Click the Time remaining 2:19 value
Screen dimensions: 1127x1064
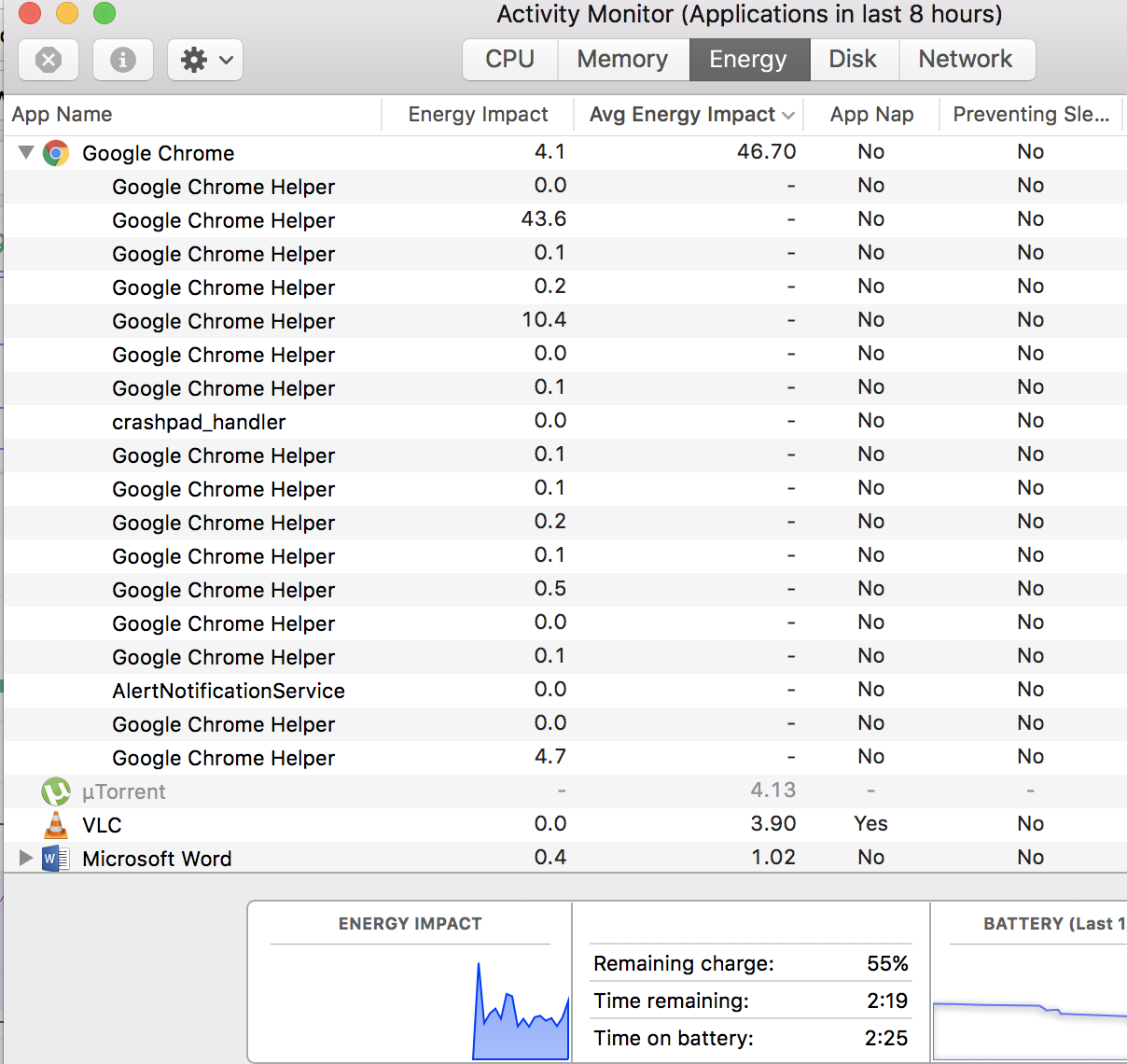[x=886, y=1001]
